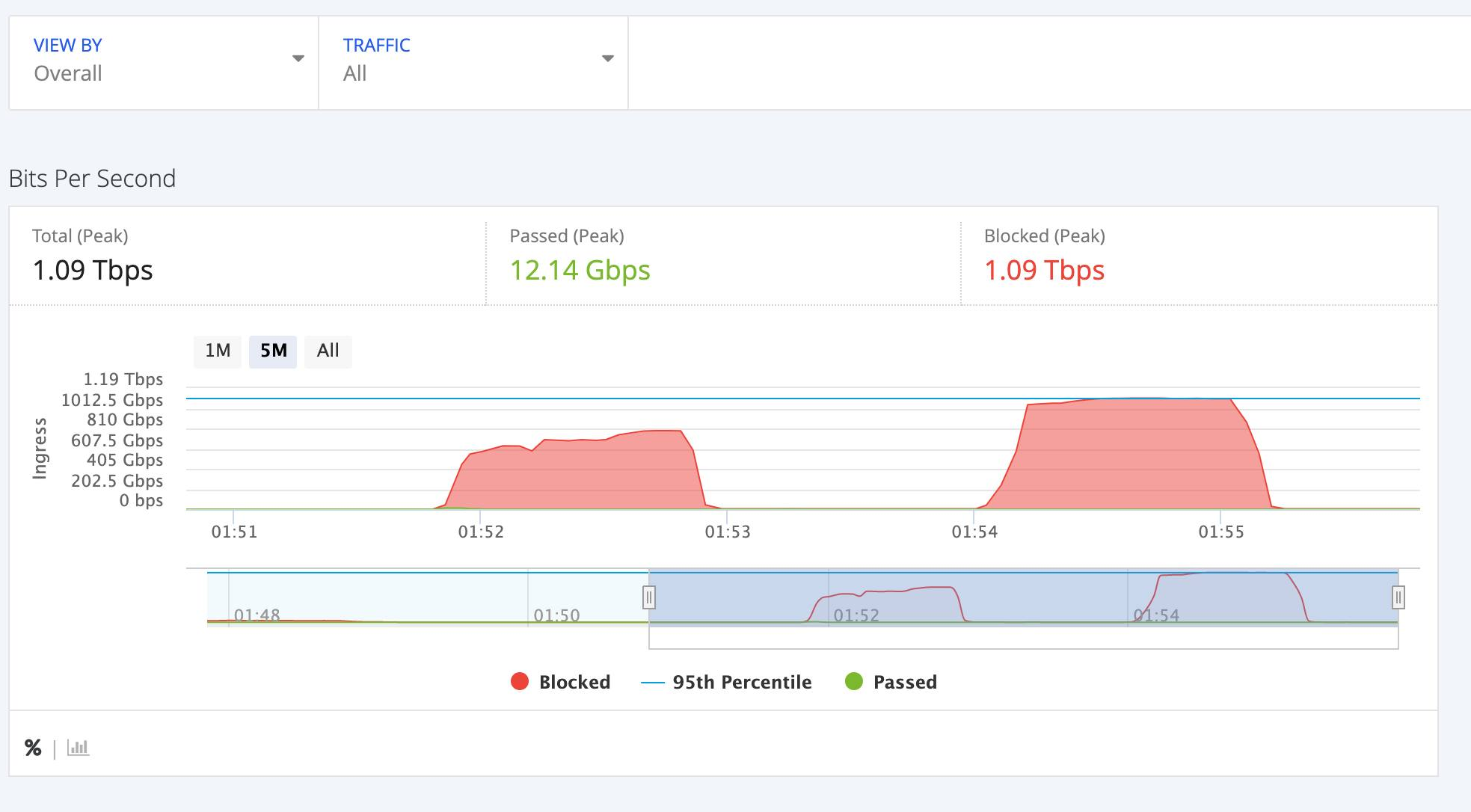Select the All time interval tab
This screenshot has height=812, width=1471.
tap(327, 351)
